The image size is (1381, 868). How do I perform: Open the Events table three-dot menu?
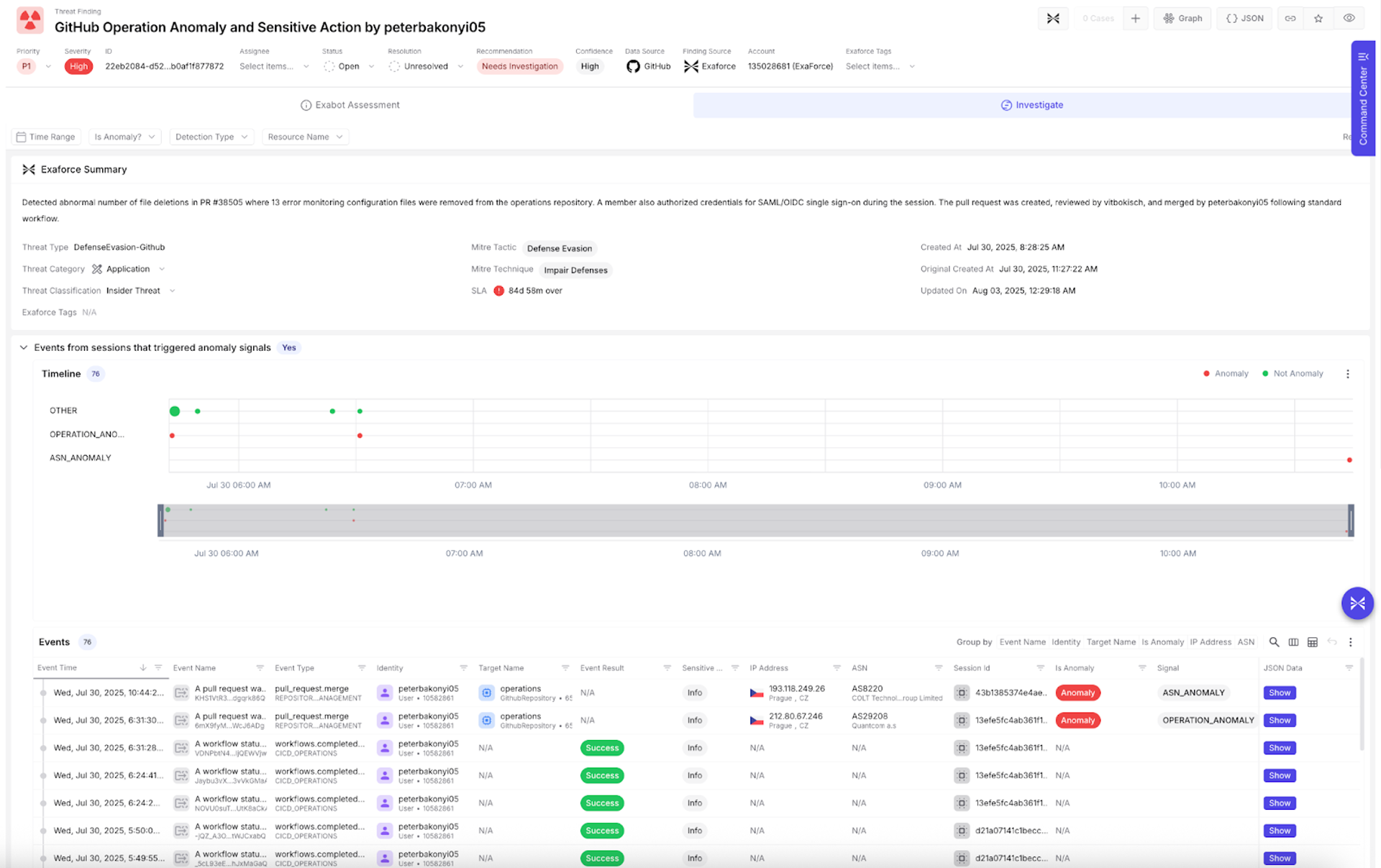point(1350,642)
